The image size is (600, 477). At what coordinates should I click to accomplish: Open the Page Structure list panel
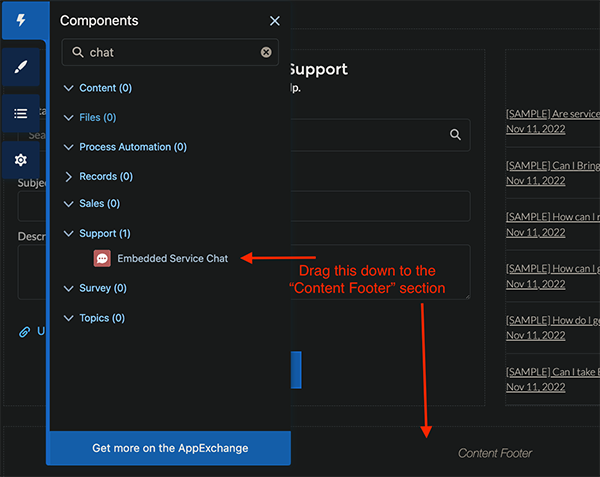pos(21,114)
